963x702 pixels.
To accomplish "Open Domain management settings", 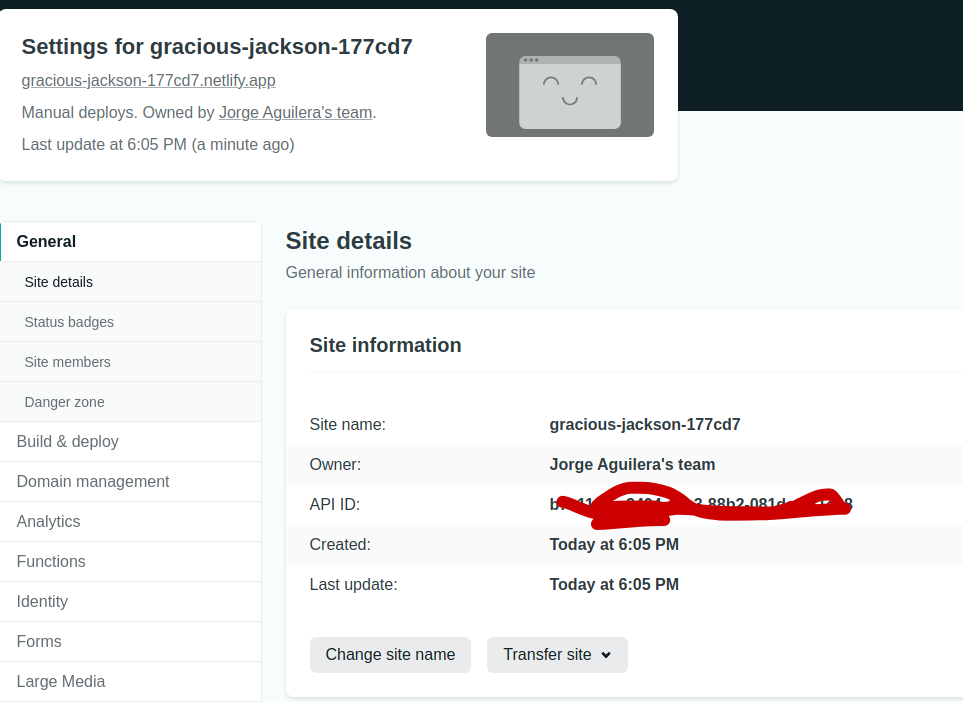I will 92,481.
